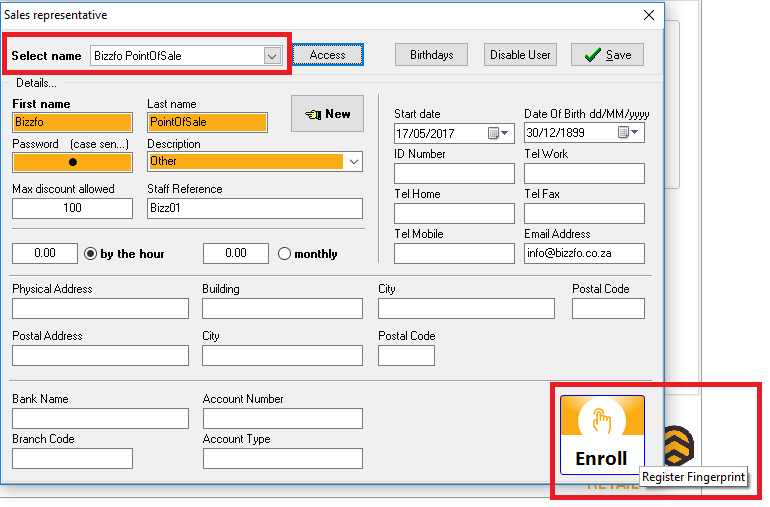Click the New sales representative button
This screenshot has width=770, height=507.
[x=327, y=114]
